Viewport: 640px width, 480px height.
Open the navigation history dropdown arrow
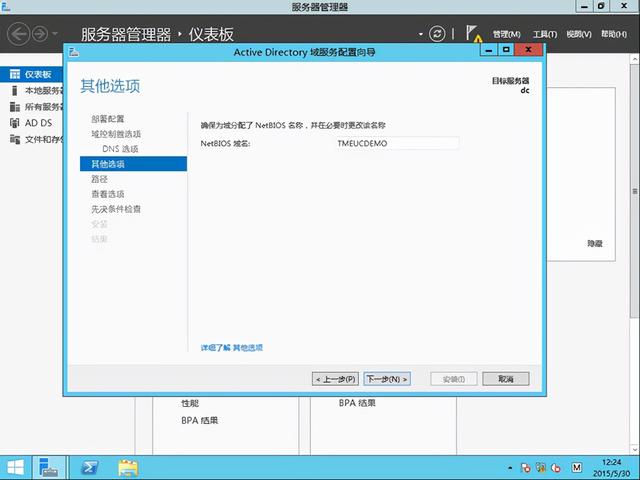(x=55, y=34)
